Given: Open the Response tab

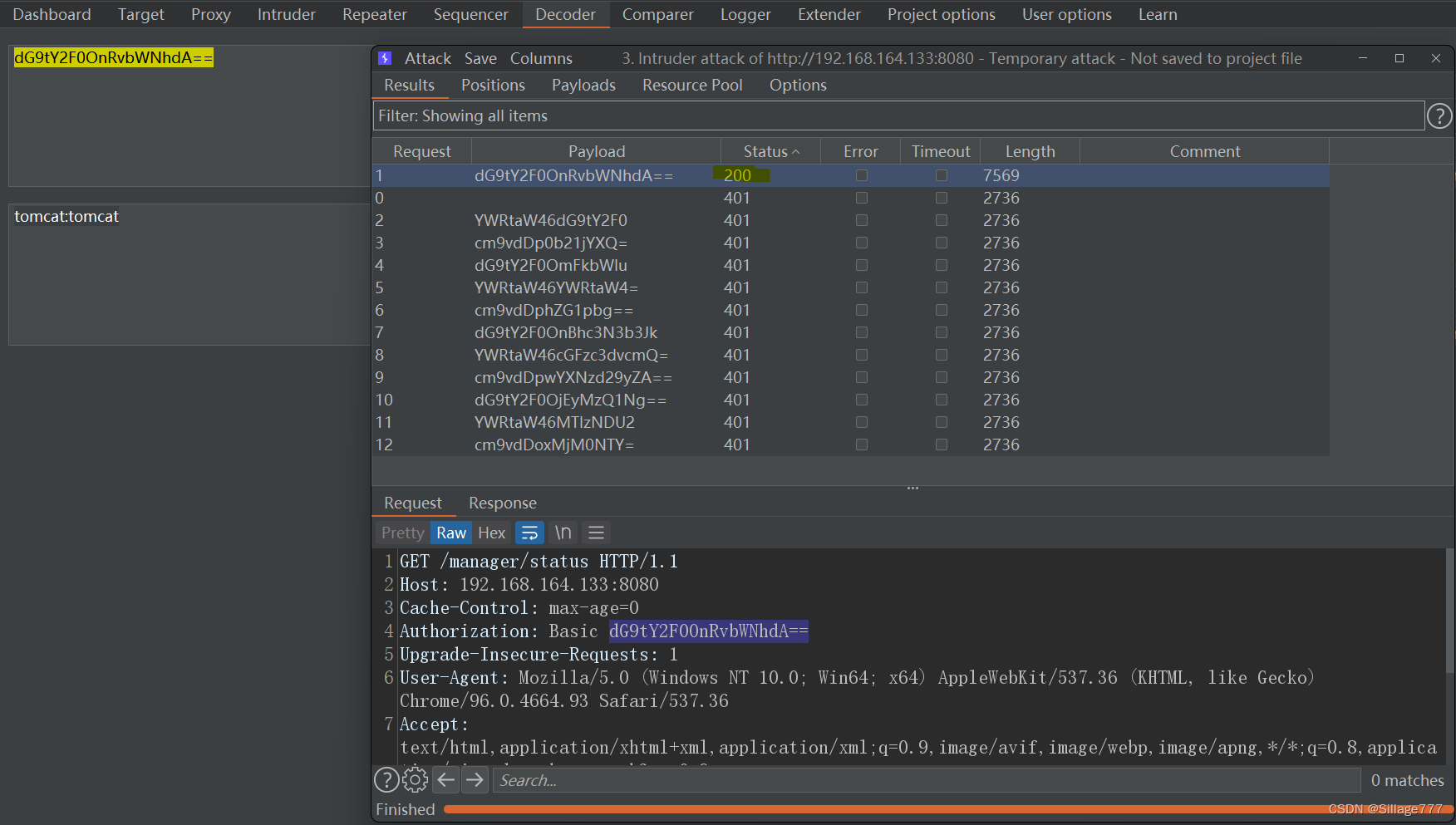Looking at the screenshot, I should (x=503, y=503).
